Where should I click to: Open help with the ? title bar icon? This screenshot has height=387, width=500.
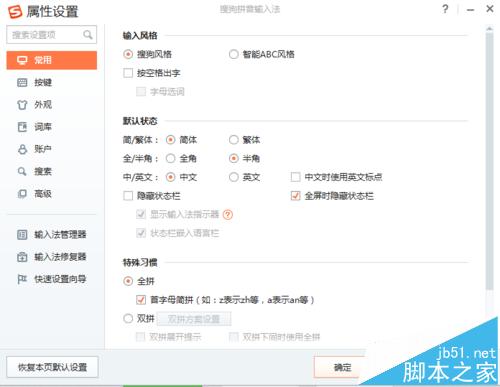pos(445,9)
